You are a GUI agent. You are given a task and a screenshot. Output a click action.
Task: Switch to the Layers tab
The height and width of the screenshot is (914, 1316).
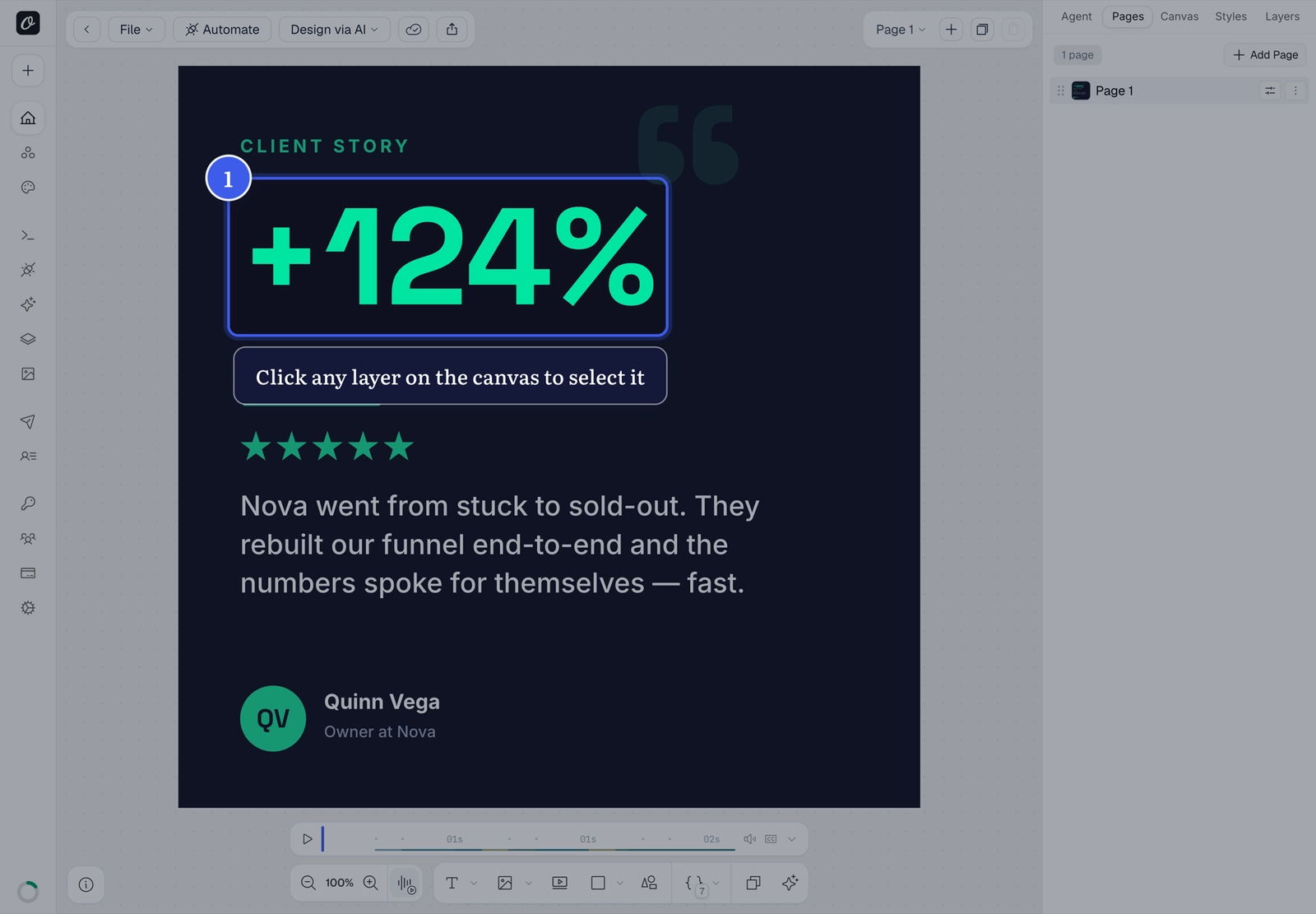coord(1282,16)
